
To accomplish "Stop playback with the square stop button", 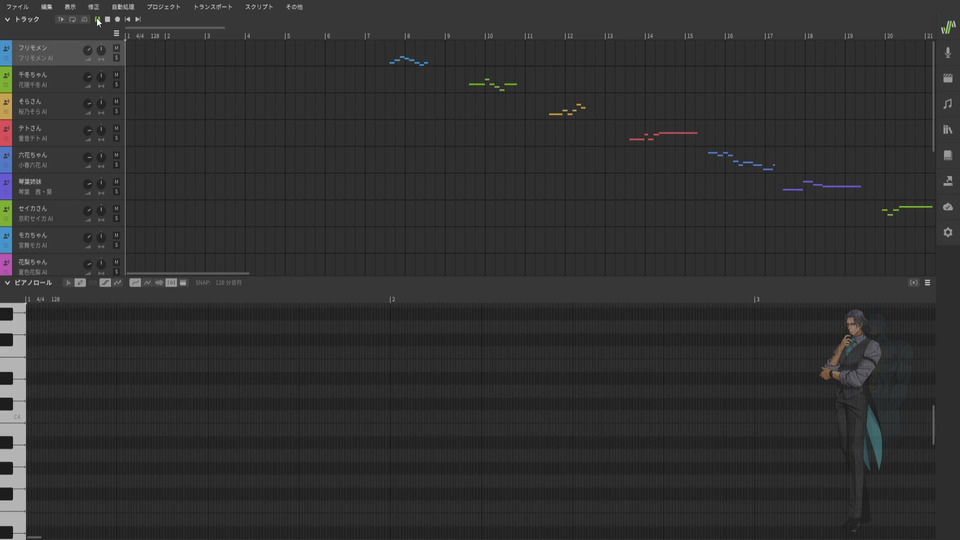I will [107, 20].
